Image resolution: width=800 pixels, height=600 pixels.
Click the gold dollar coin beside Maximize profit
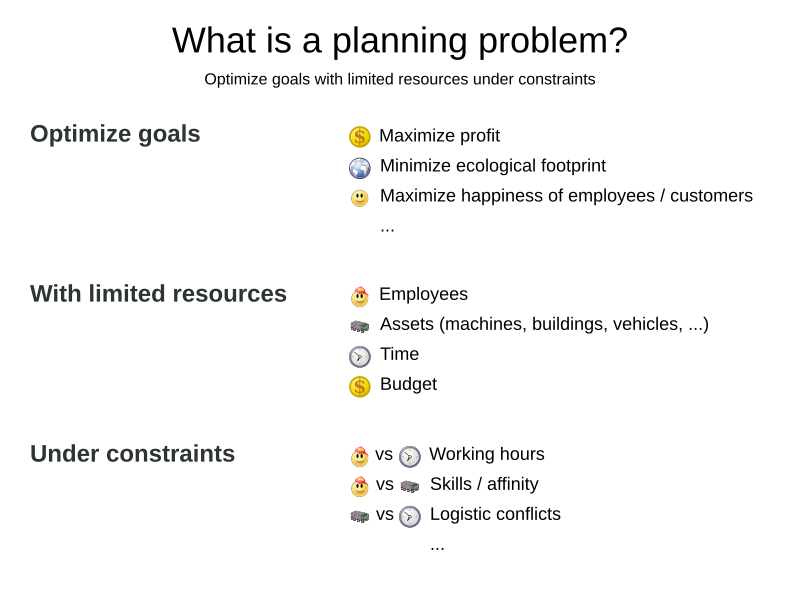pos(360,137)
